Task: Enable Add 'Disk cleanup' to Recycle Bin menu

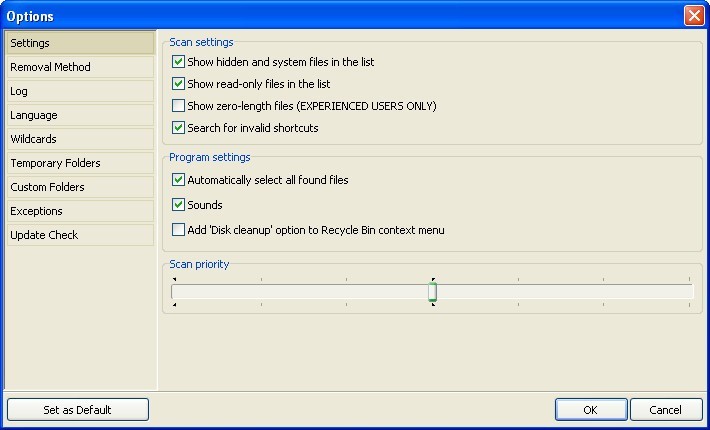Action: tap(178, 229)
